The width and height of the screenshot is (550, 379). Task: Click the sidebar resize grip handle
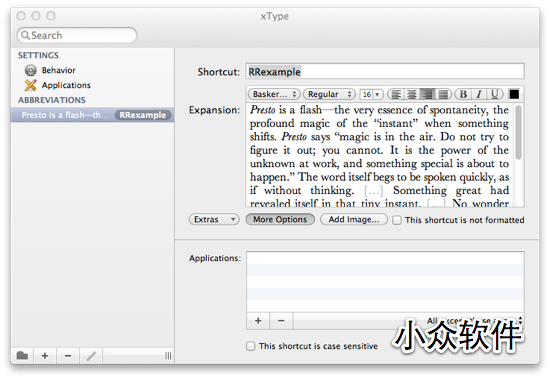coord(168,356)
